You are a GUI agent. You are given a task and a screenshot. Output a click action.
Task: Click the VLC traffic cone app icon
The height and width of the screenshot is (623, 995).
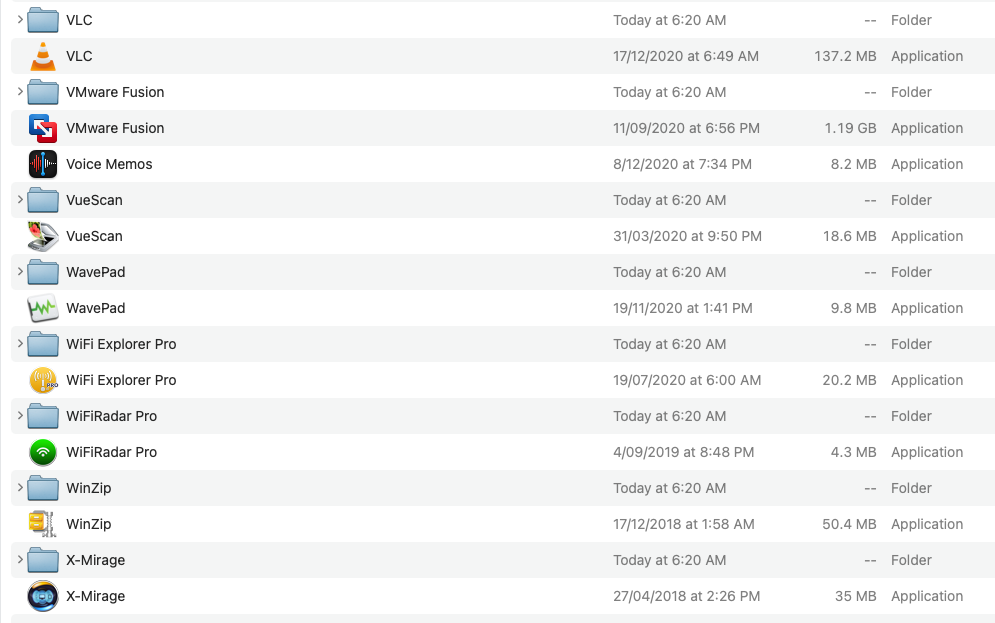[43, 56]
